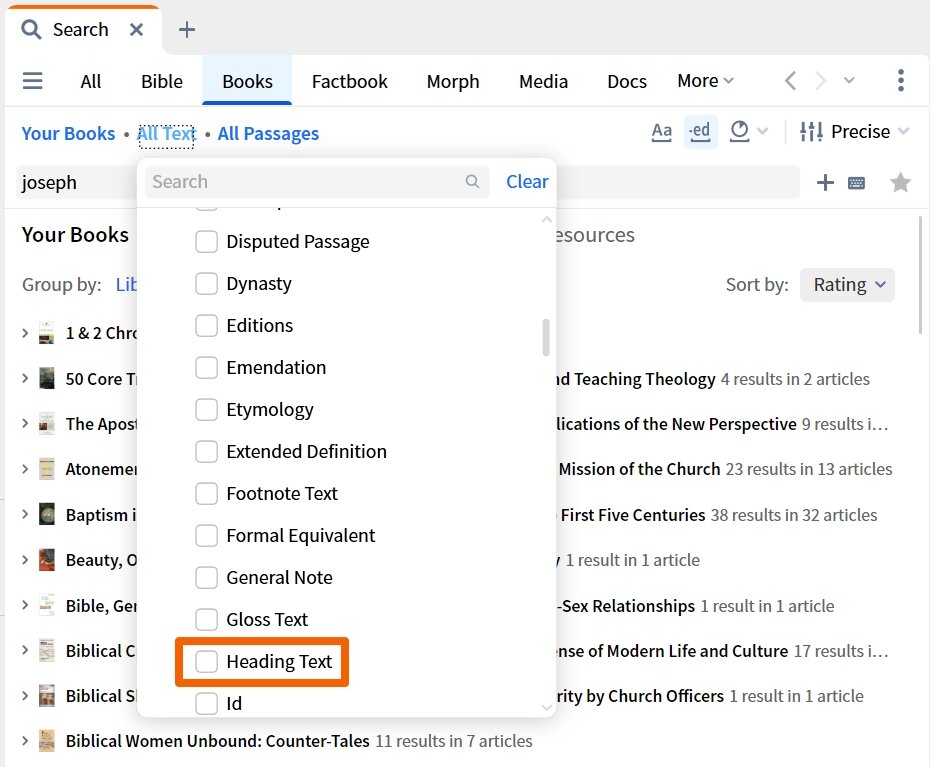Click results panel vertical scrollbar
This screenshot has width=930, height=767.
click(x=920, y=275)
